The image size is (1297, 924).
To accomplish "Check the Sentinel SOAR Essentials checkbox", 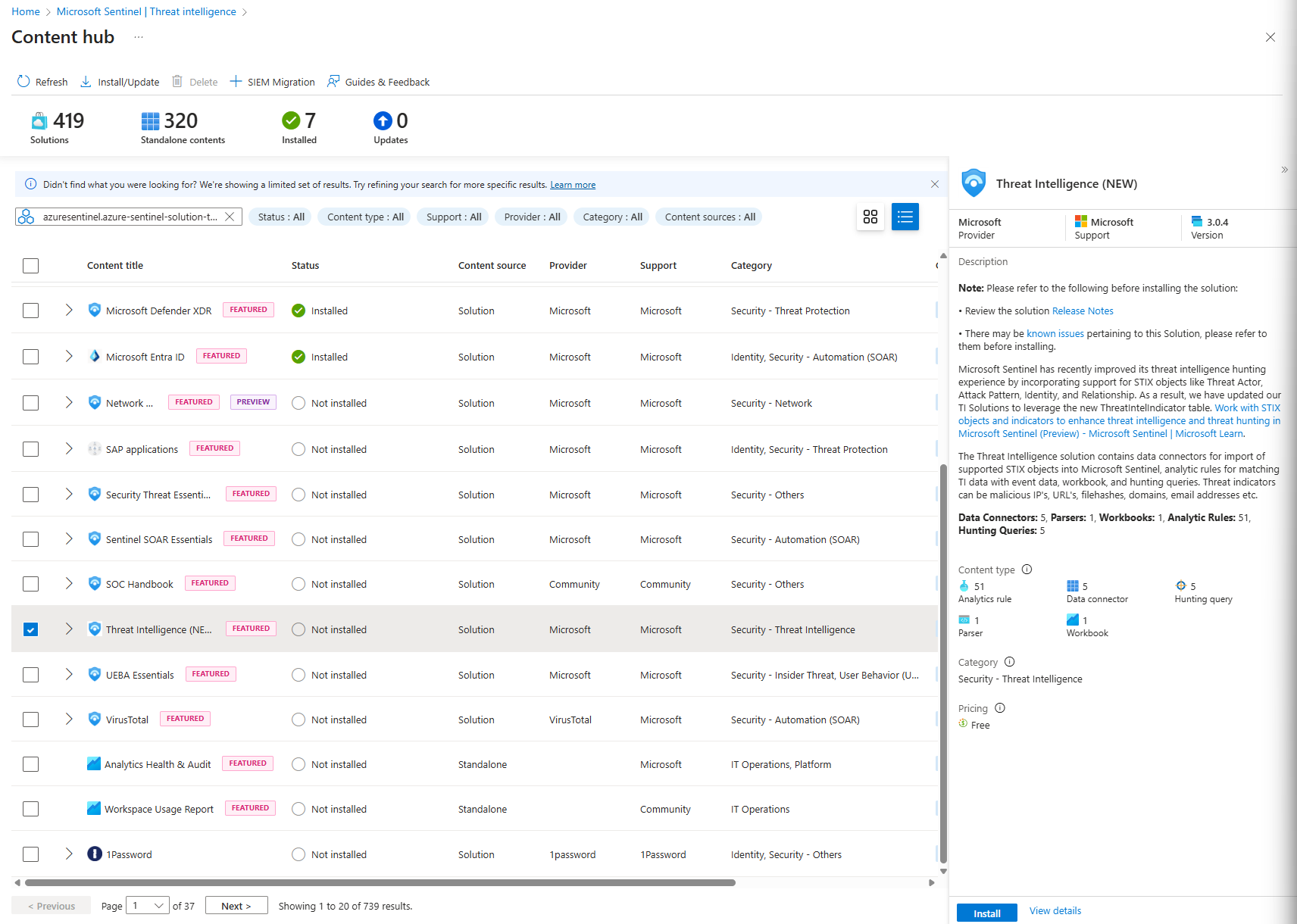I will pos(30,539).
